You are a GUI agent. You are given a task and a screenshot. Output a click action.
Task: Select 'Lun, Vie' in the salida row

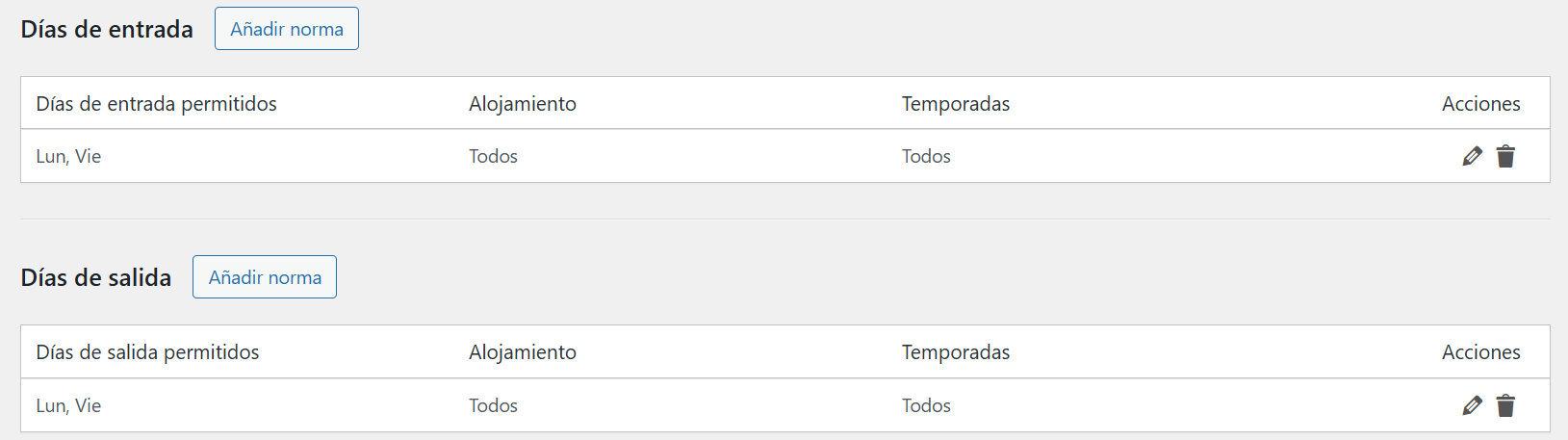point(68,405)
